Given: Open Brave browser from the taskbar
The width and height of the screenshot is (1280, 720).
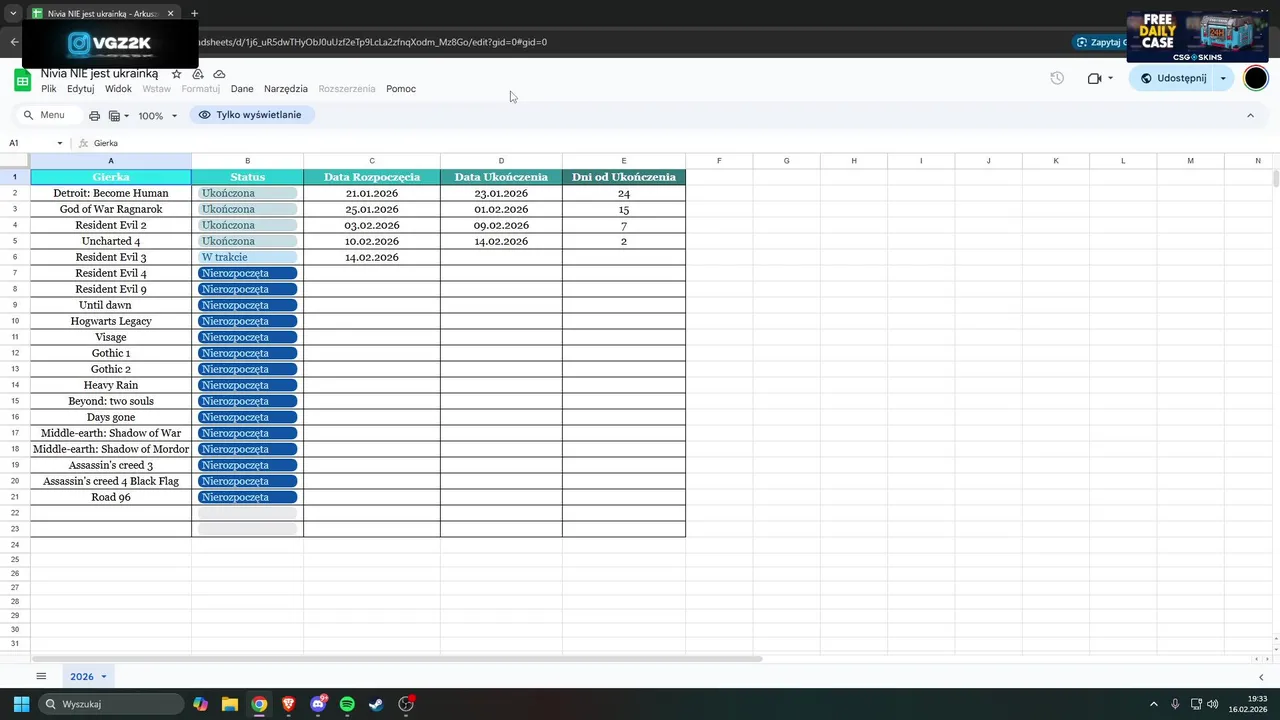Looking at the screenshot, I should tap(289, 704).
